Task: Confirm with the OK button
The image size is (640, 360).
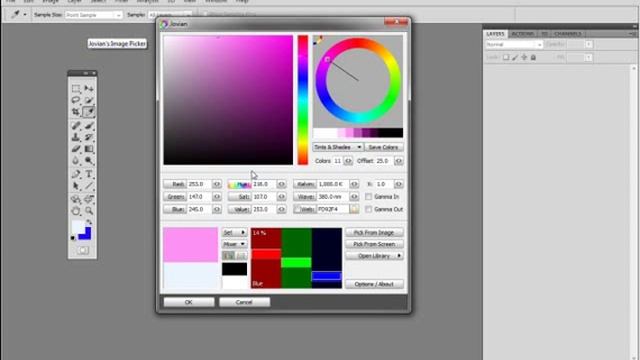Action: (x=189, y=302)
